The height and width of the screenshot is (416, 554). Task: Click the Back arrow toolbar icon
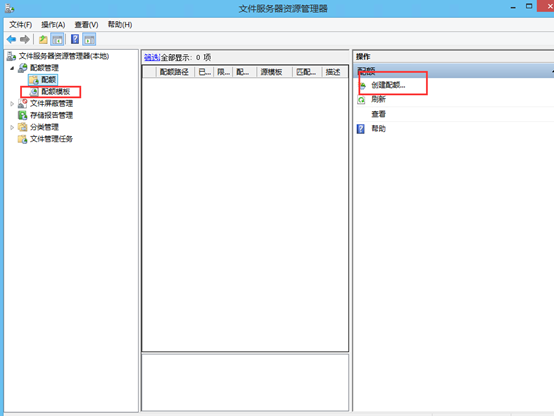click(11, 39)
